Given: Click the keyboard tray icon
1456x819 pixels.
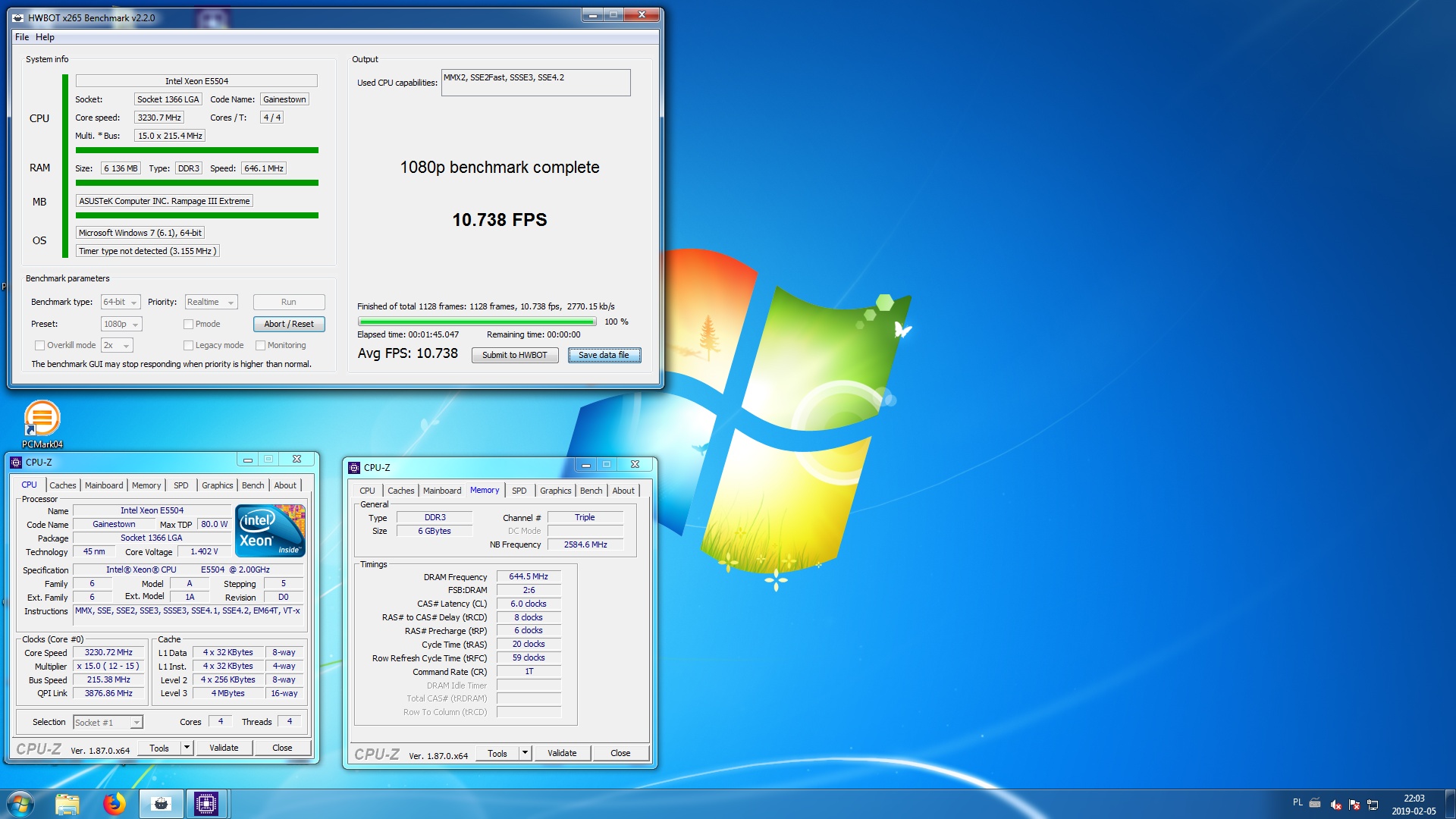Looking at the screenshot, I should pyautogui.click(x=1316, y=802).
